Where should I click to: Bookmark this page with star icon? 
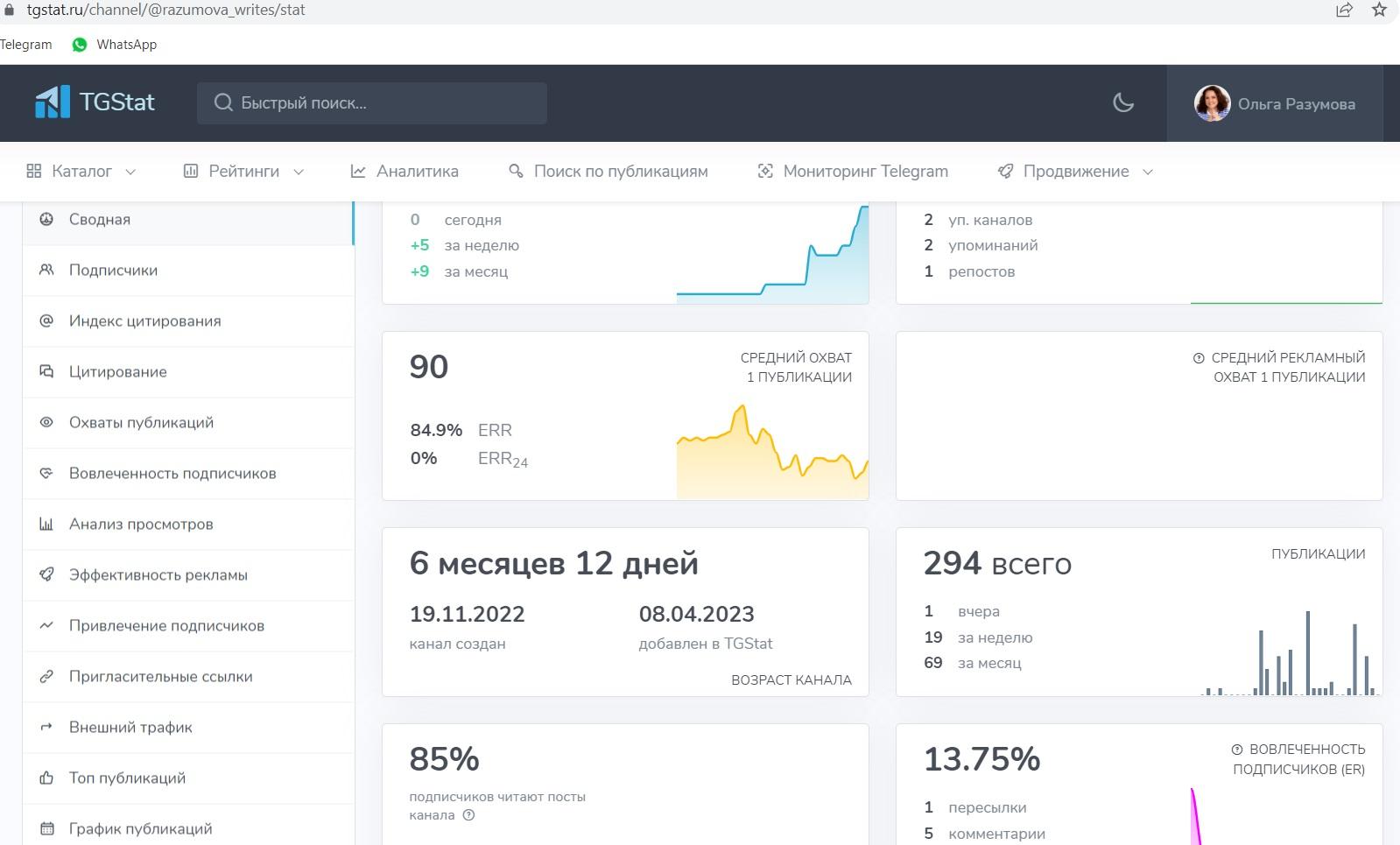[1379, 11]
